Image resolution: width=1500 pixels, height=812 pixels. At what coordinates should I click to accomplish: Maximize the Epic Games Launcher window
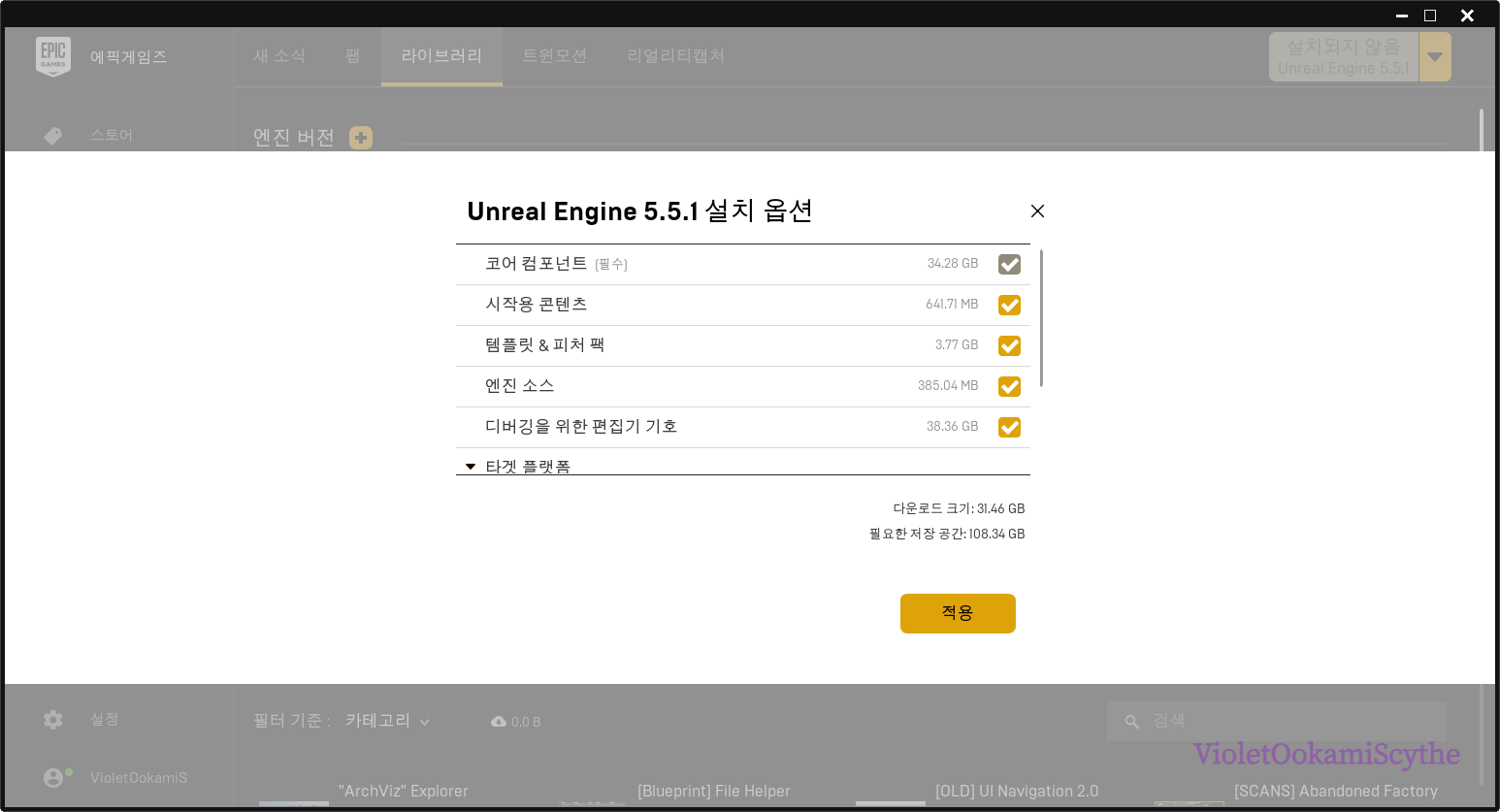1430,16
